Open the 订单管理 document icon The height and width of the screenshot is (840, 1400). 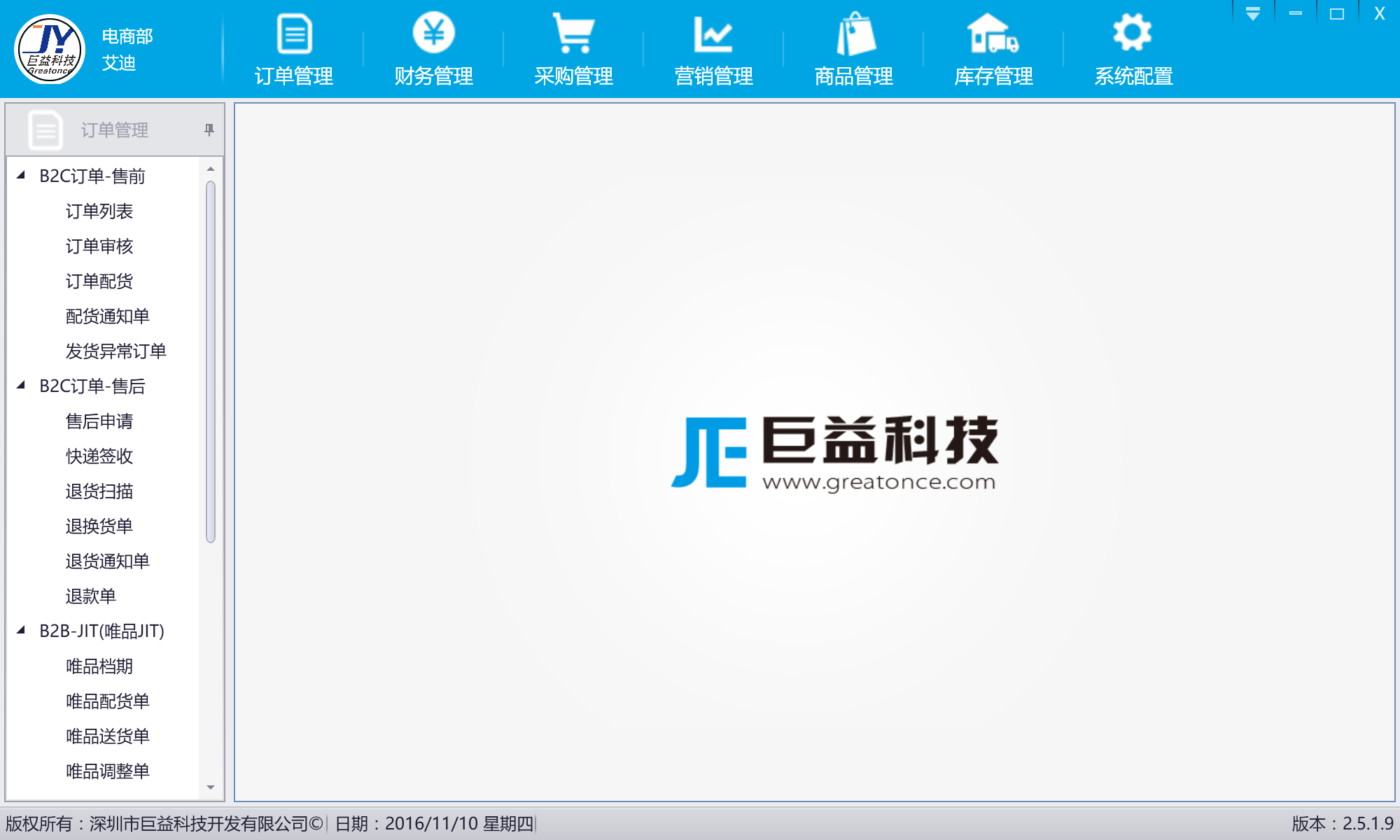[295, 33]
